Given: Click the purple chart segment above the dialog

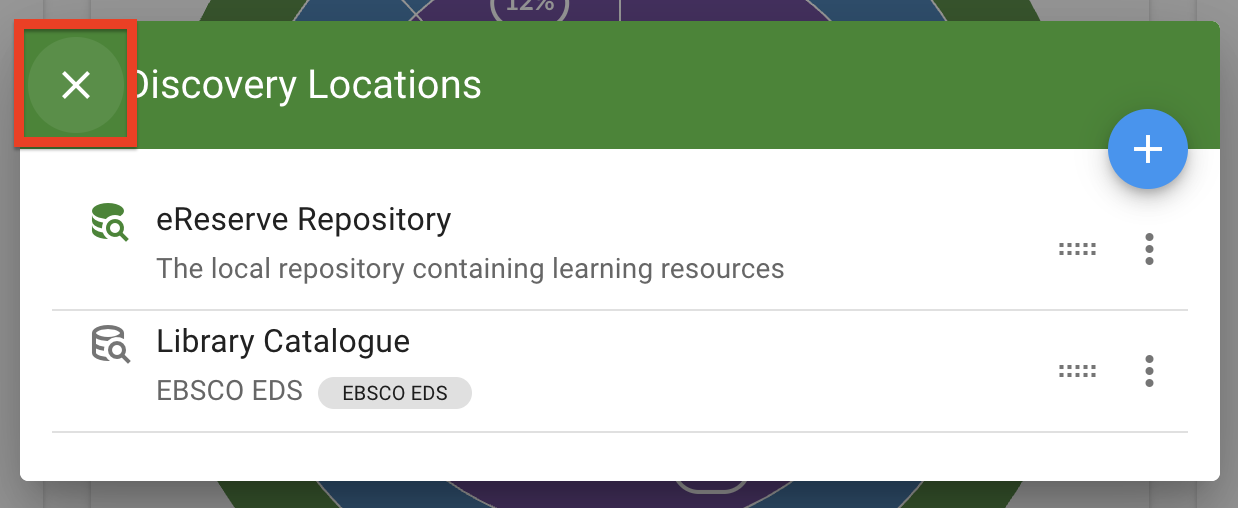Looking at the screenshot, I should click(700, 9).
